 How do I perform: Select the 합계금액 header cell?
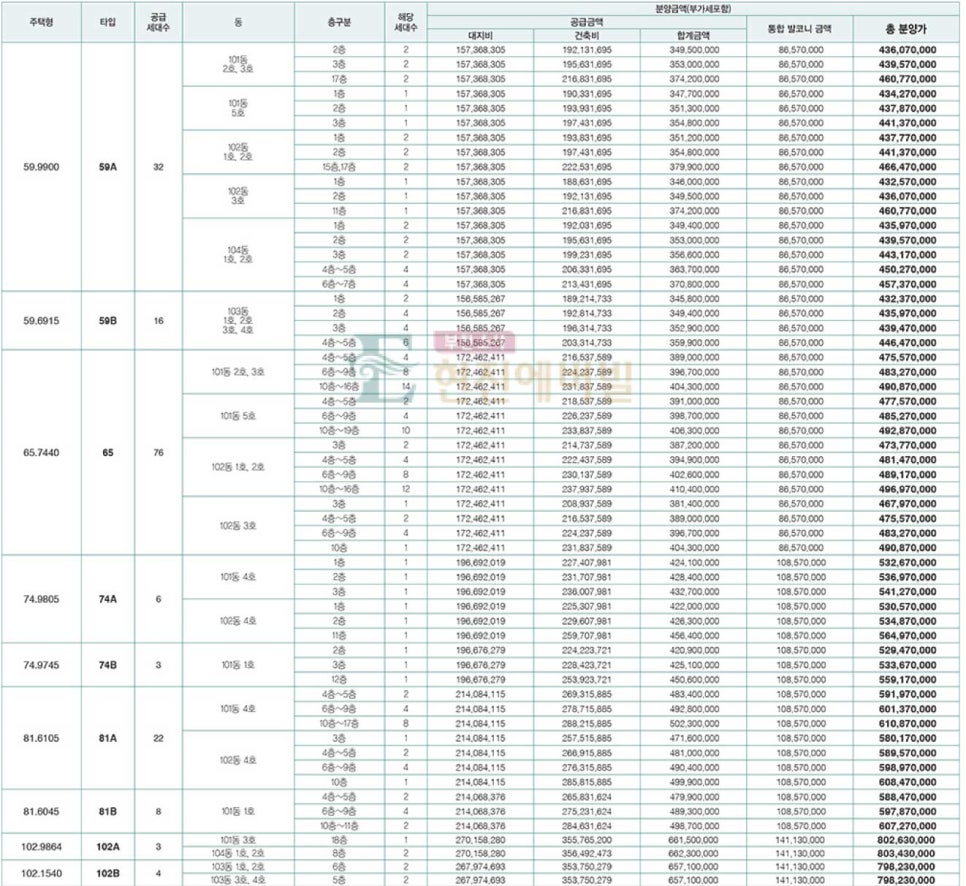(x=694, y=36)
